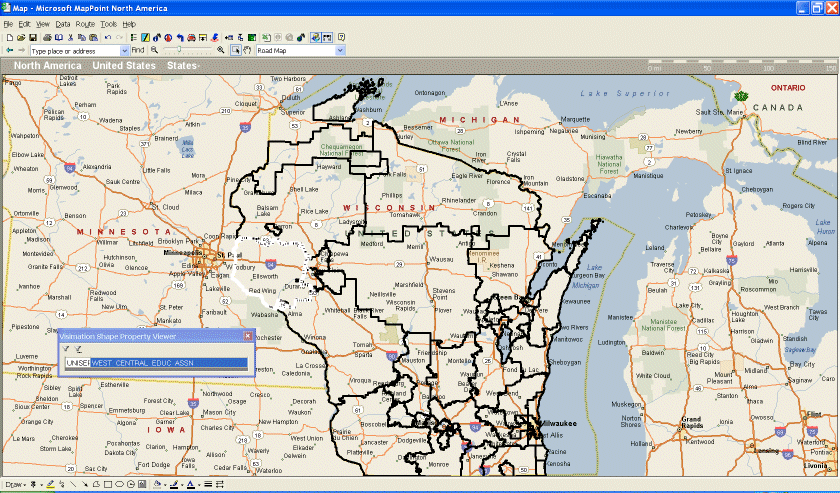This screenshot has height=493, width=840.
Task: Open the View menu
Action: [43, 24]
